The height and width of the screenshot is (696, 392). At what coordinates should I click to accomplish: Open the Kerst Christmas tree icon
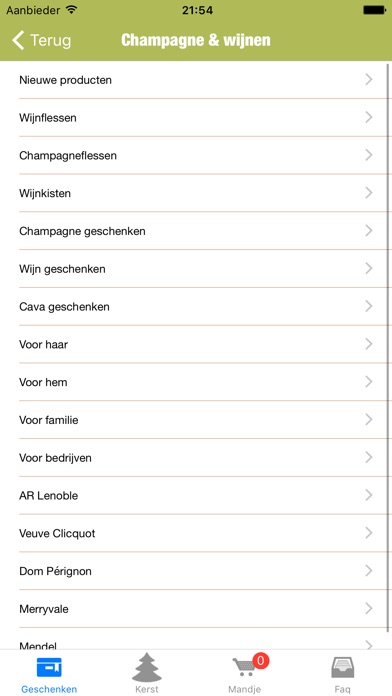147,668
